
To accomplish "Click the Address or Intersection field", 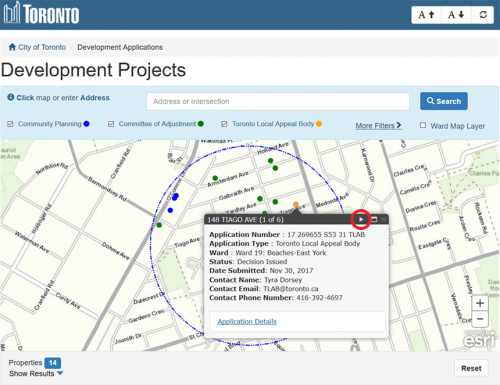I will click(278, 101).
